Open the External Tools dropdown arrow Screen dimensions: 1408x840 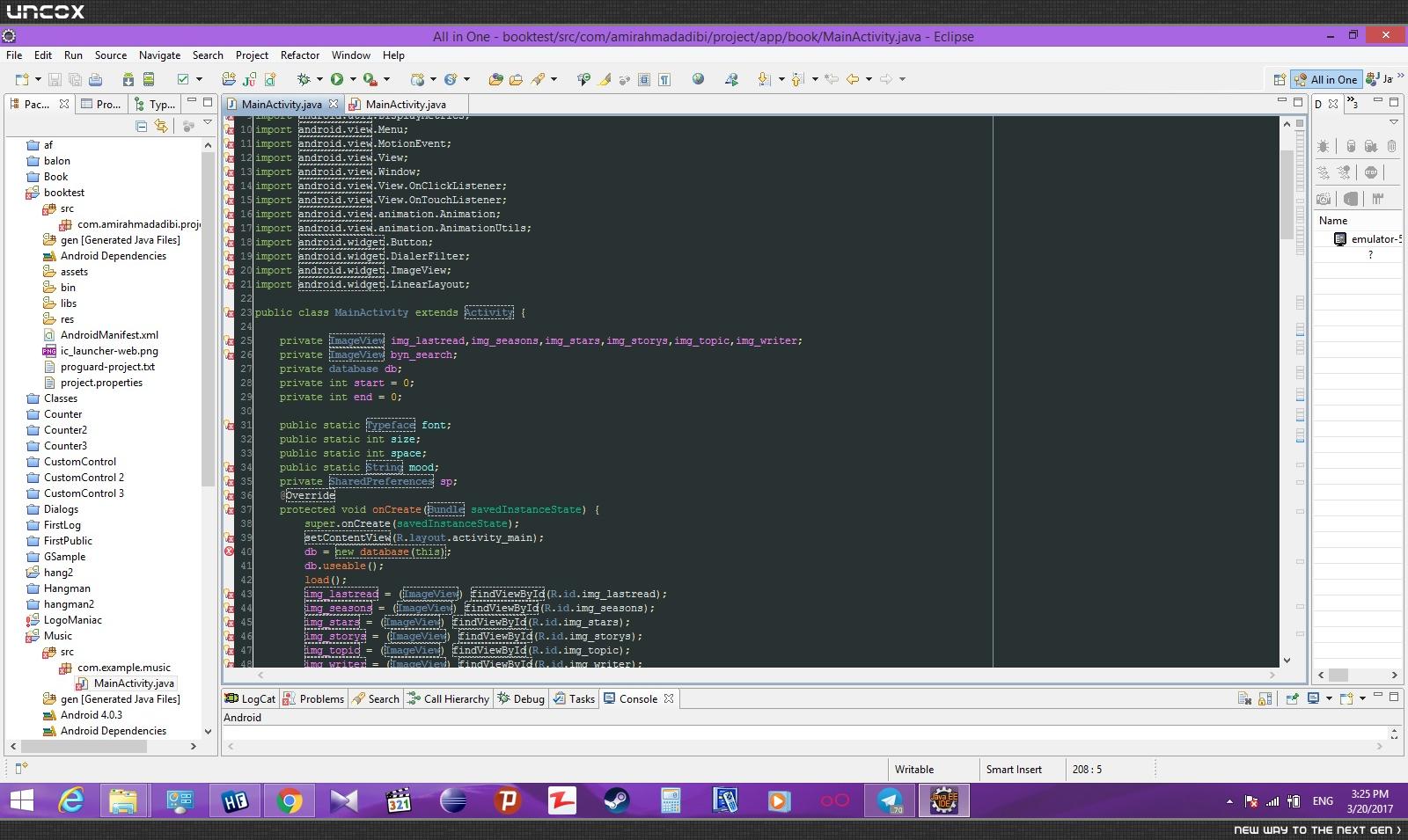coord(386,79)
